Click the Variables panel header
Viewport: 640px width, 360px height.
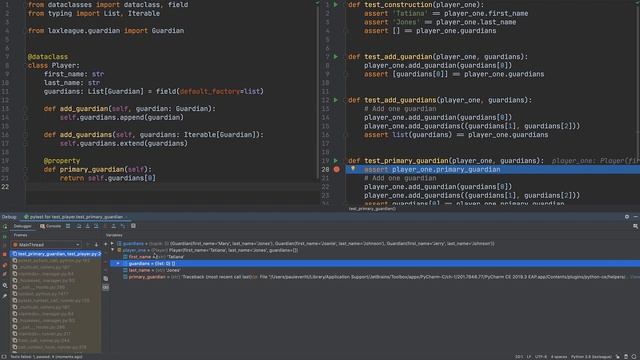click(114, 235)
